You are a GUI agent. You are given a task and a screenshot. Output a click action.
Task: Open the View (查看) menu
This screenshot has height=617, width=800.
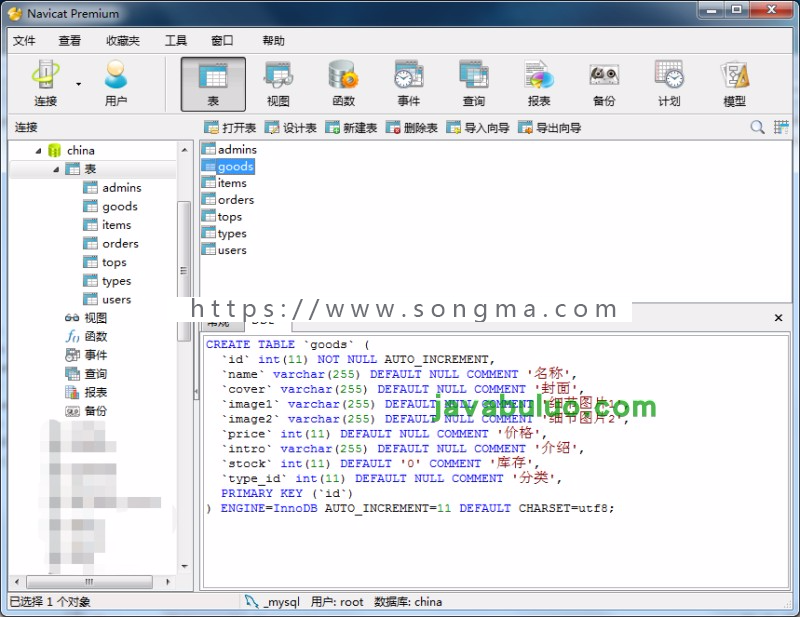(69, 41)
